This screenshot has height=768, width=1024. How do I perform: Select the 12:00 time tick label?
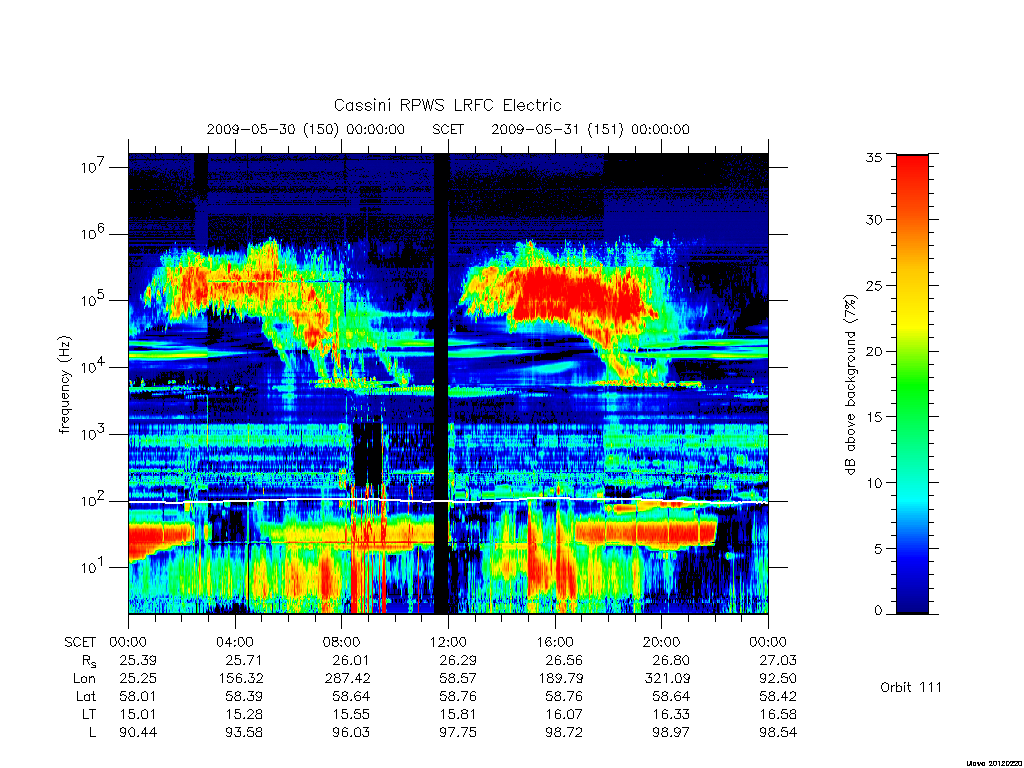pos(448,642)
